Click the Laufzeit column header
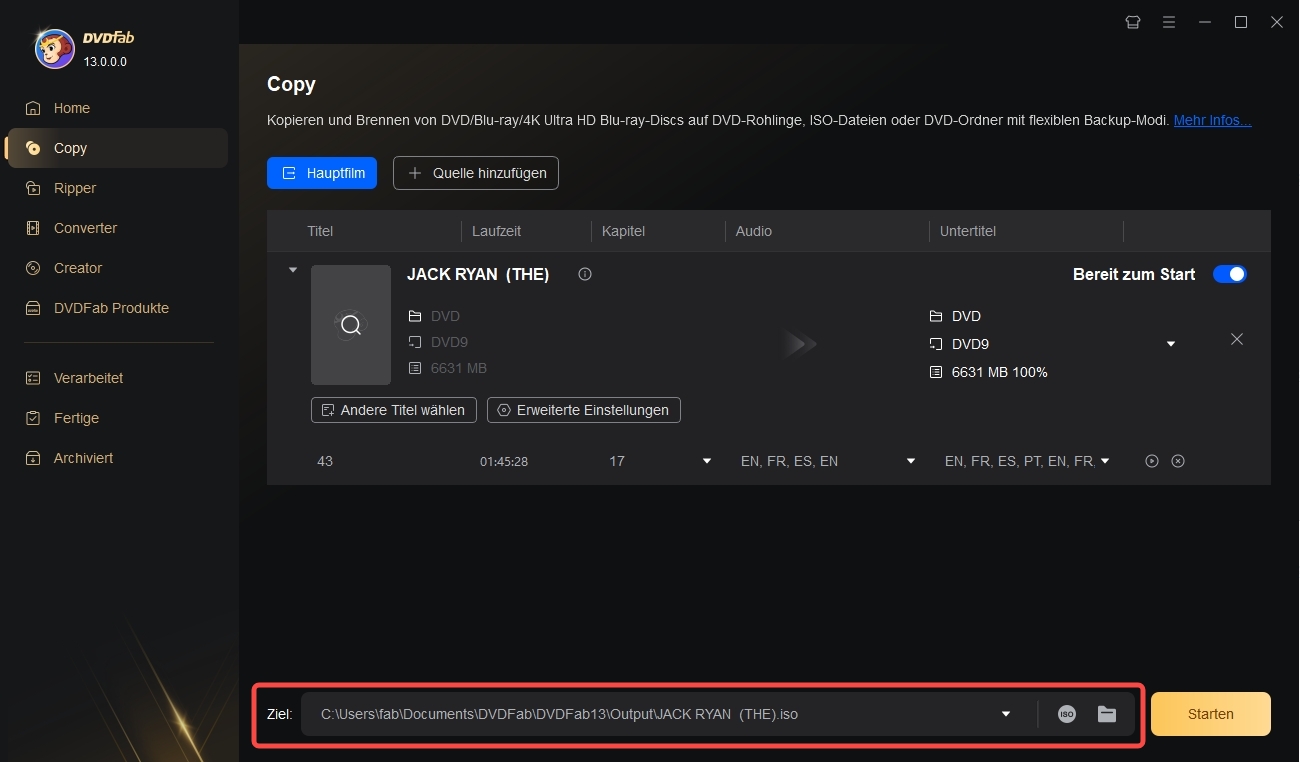 [497, 231]
